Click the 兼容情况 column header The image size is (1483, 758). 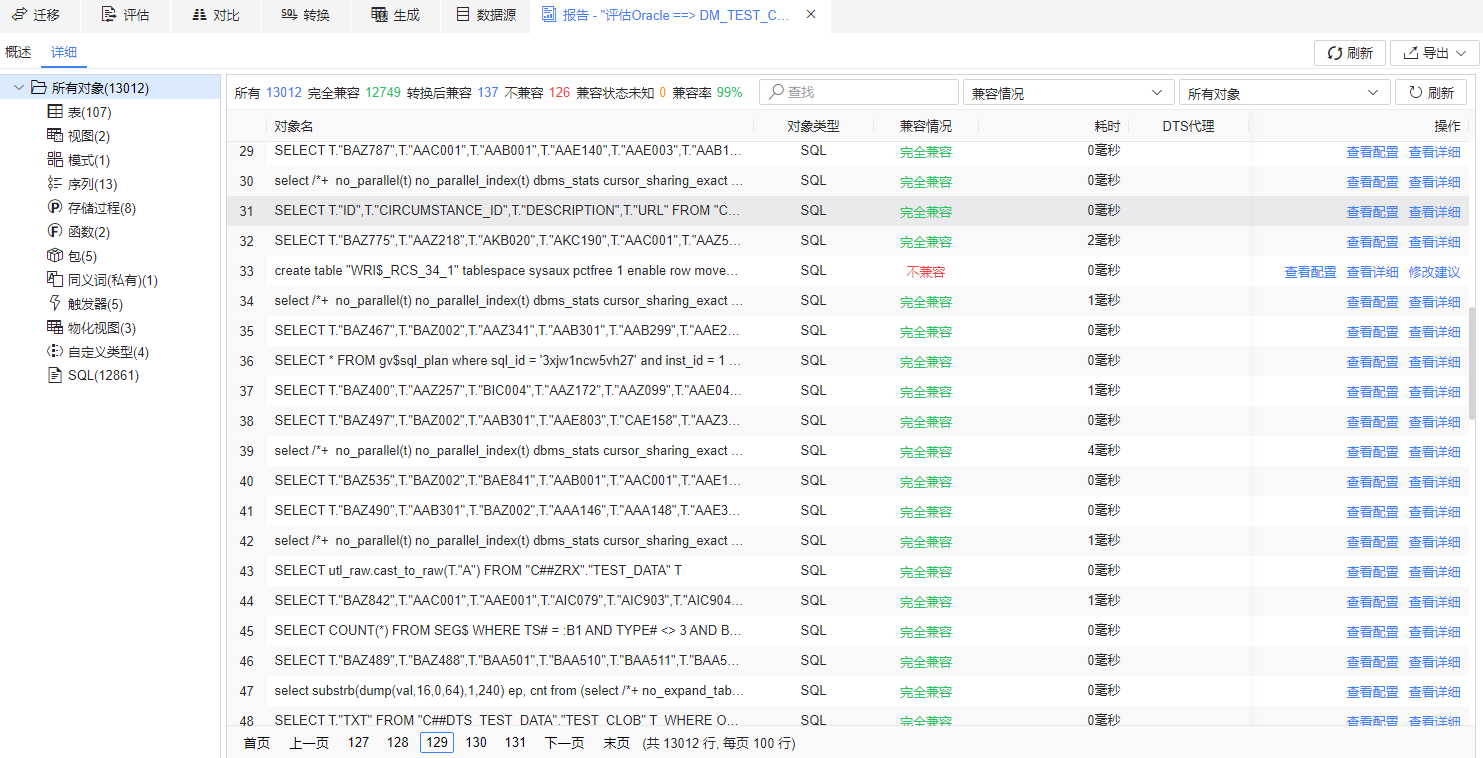point(926,126)
